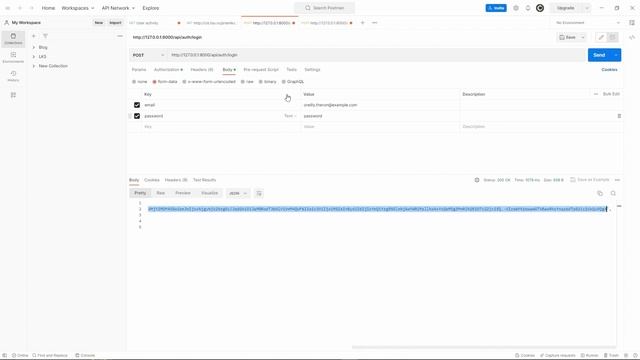Copy response using the copy icon
The width and height of the screenshot is (640, 360).
click(x=600, y=193)
